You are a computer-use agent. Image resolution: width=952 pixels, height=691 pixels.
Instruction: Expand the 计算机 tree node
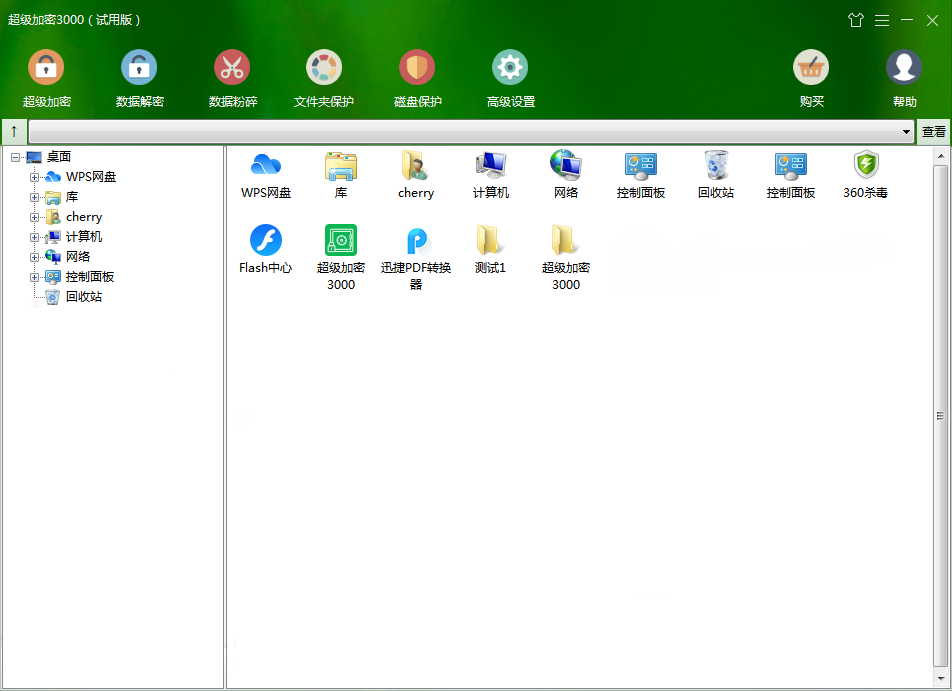35,237
